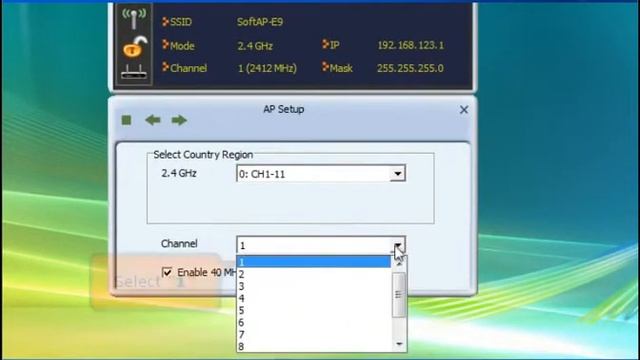This screenshot has height=360, width=640.
Task: Select channel 1 in the list
Action: (313, 262)
